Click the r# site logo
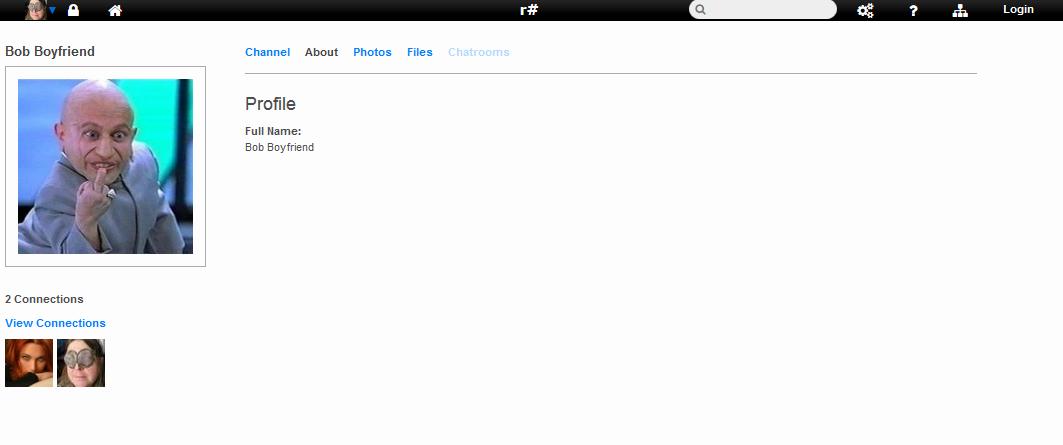The image size is (1063, 445). point(529,9)
